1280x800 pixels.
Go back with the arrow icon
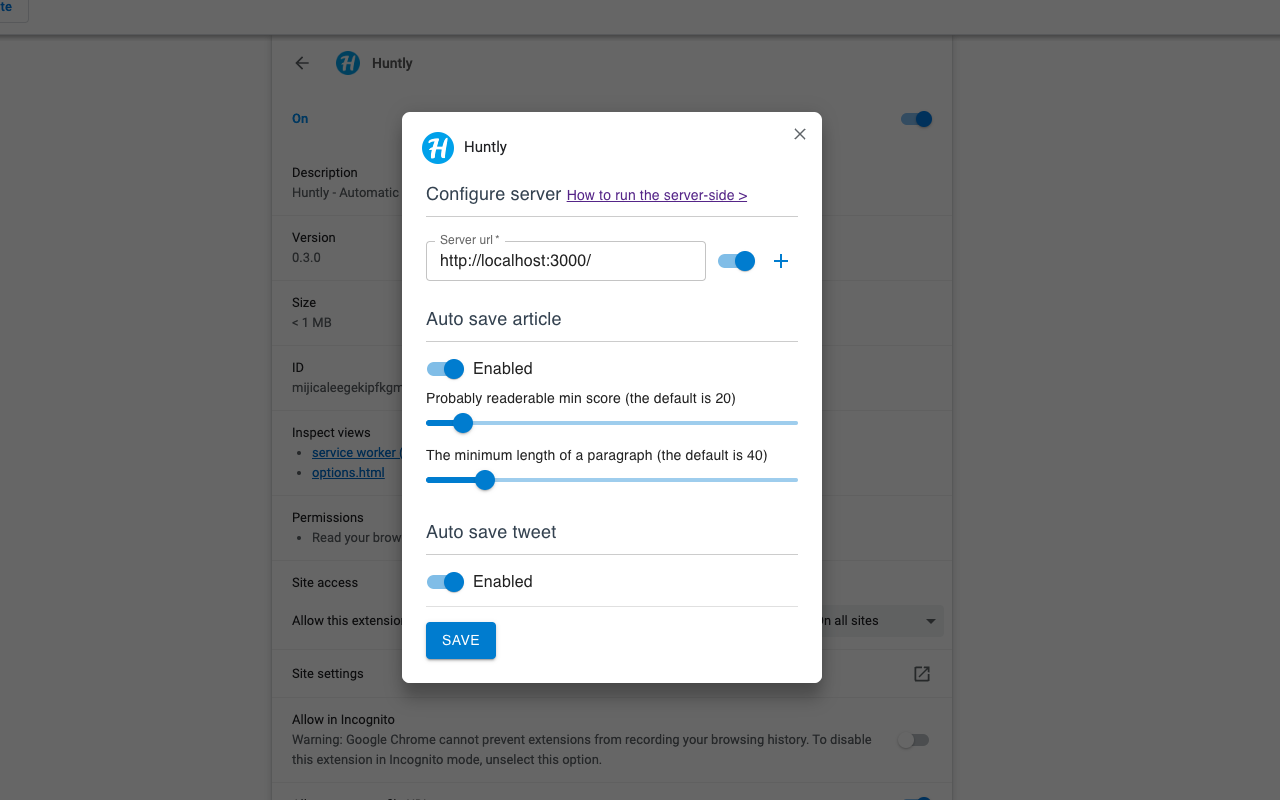pyautogui.click(x=302, y=63)
